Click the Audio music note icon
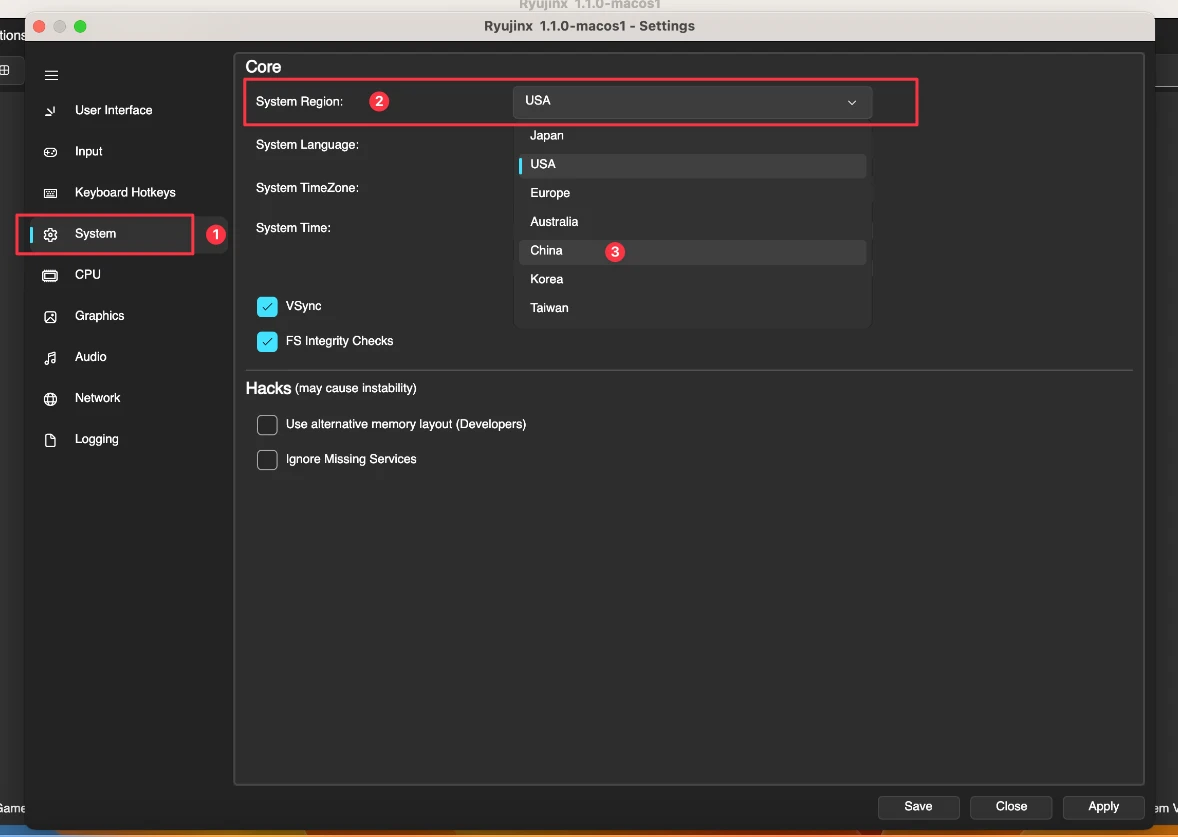 tap(50, 358)
